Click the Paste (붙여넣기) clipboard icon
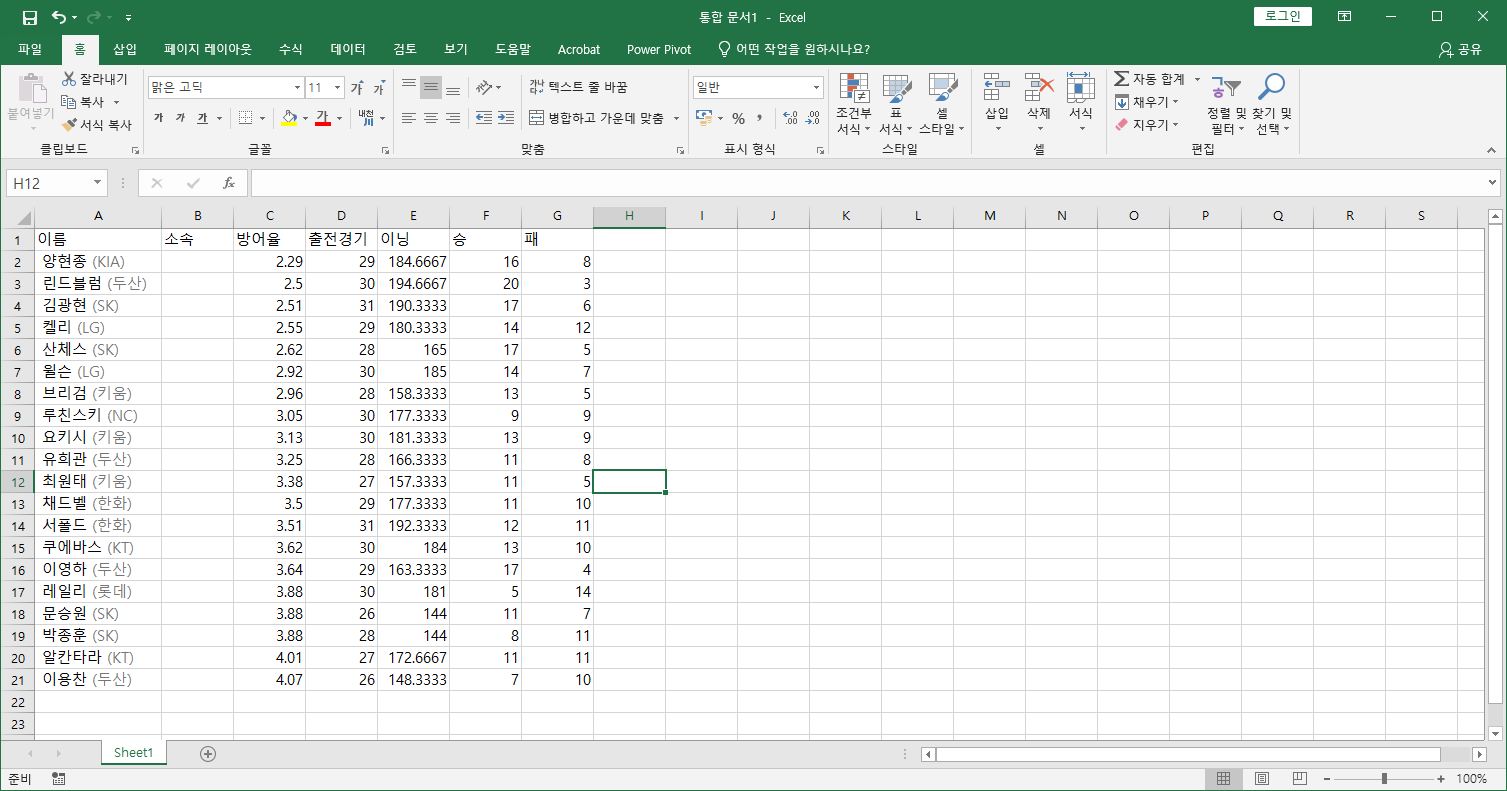Viewport: 1507px width, 791px height. 31,90
